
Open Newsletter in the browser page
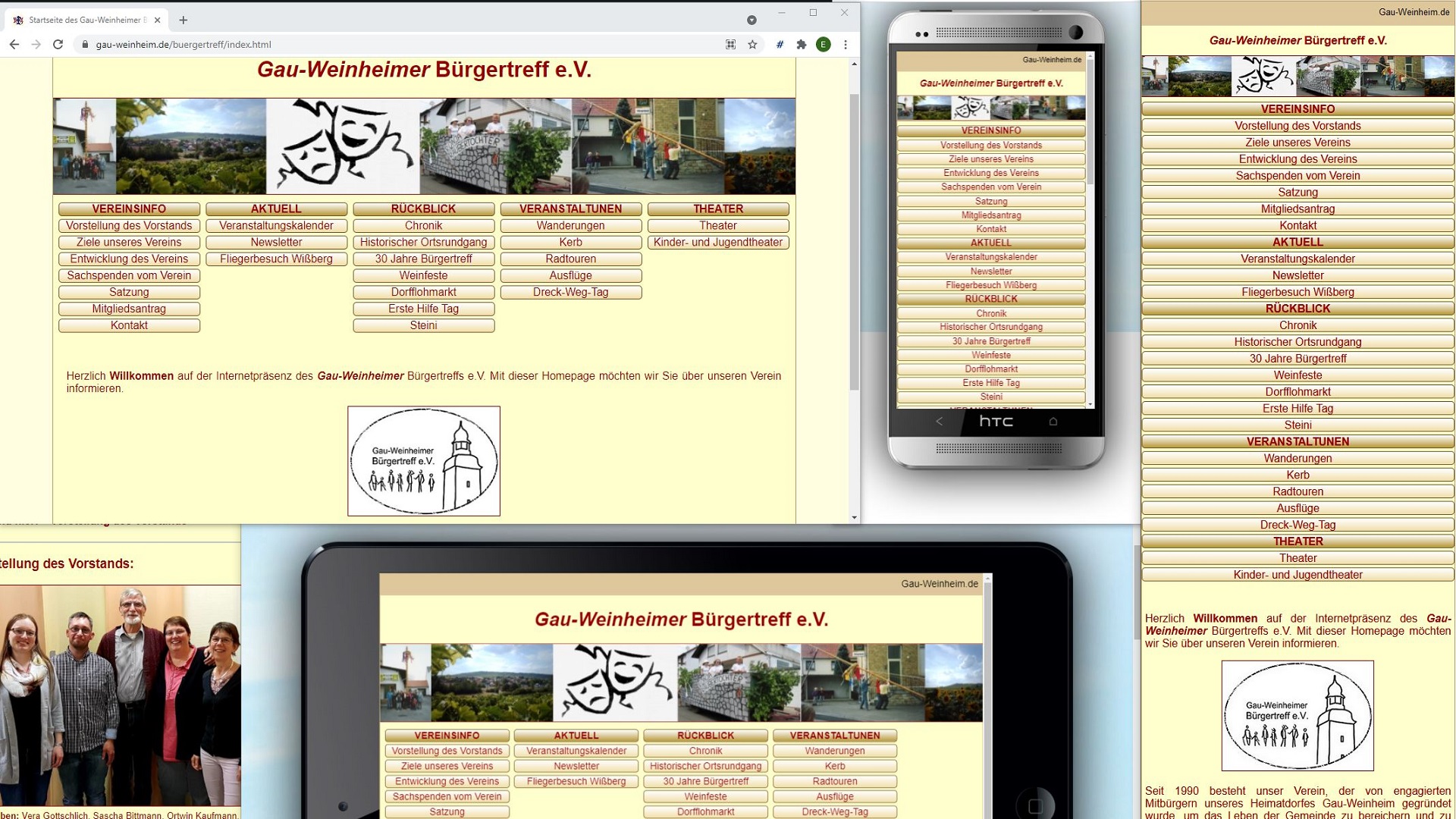click(x=276, y=242)
